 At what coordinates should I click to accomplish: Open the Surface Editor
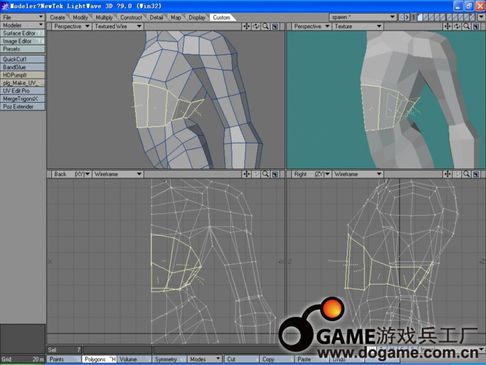[22, 33]
